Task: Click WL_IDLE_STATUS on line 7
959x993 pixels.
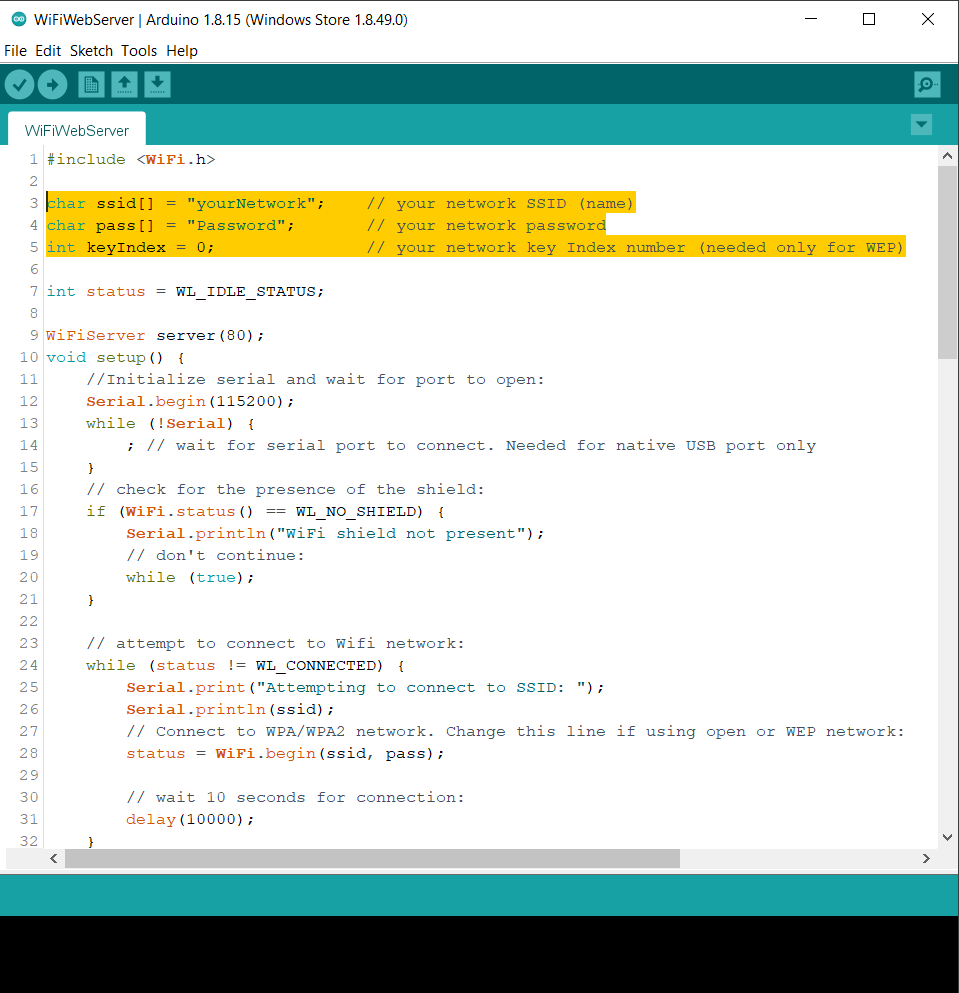Action: (246, 291)
